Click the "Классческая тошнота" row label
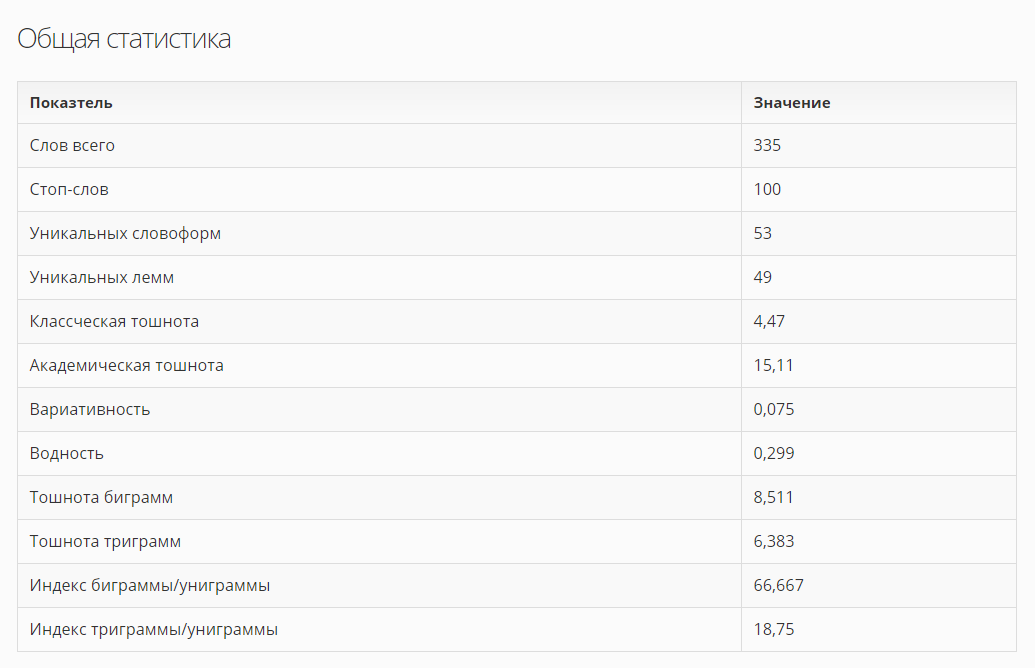1035x668 pixels. click(x=114, y=322)
